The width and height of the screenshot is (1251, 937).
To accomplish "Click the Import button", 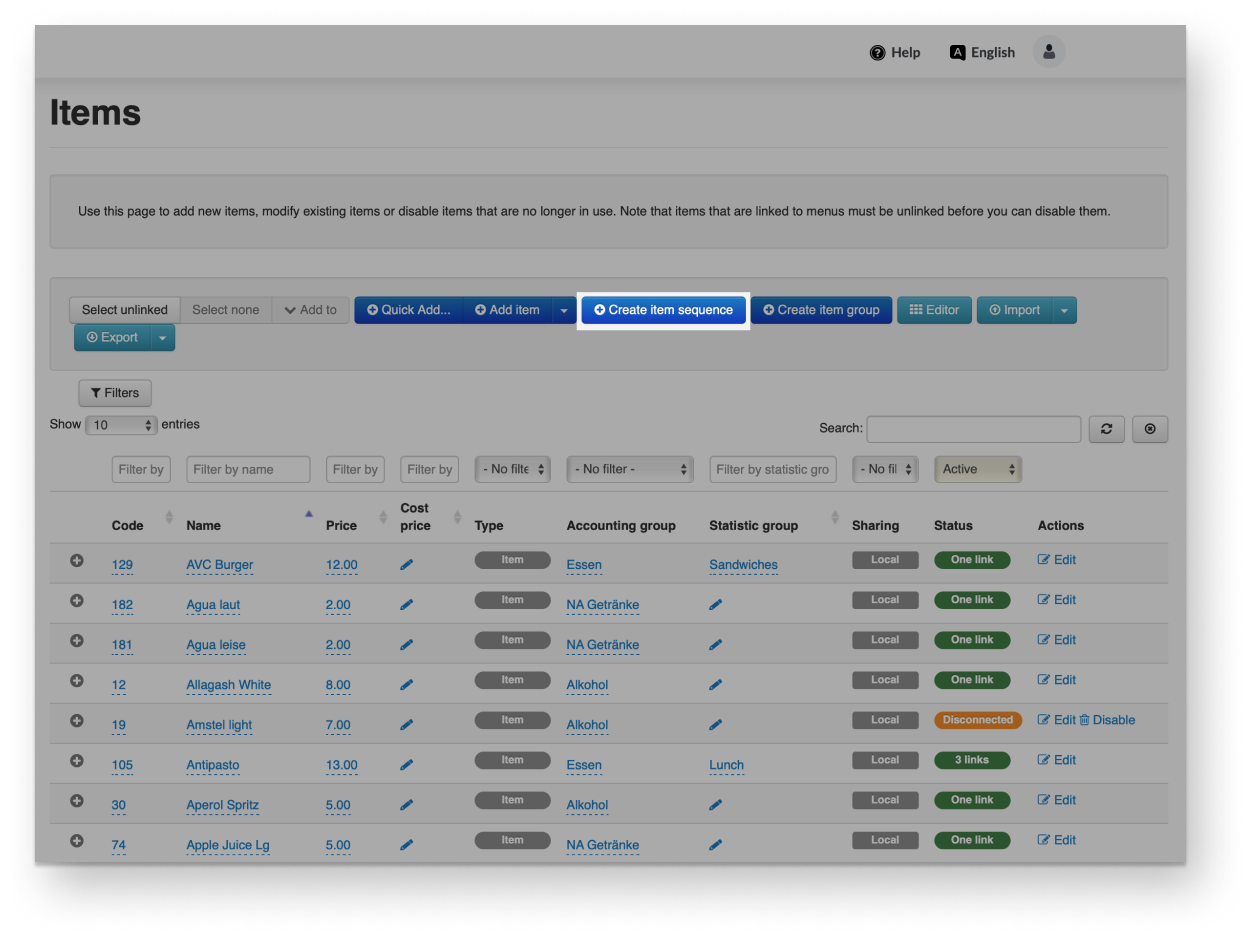I will coord(1015,310).
